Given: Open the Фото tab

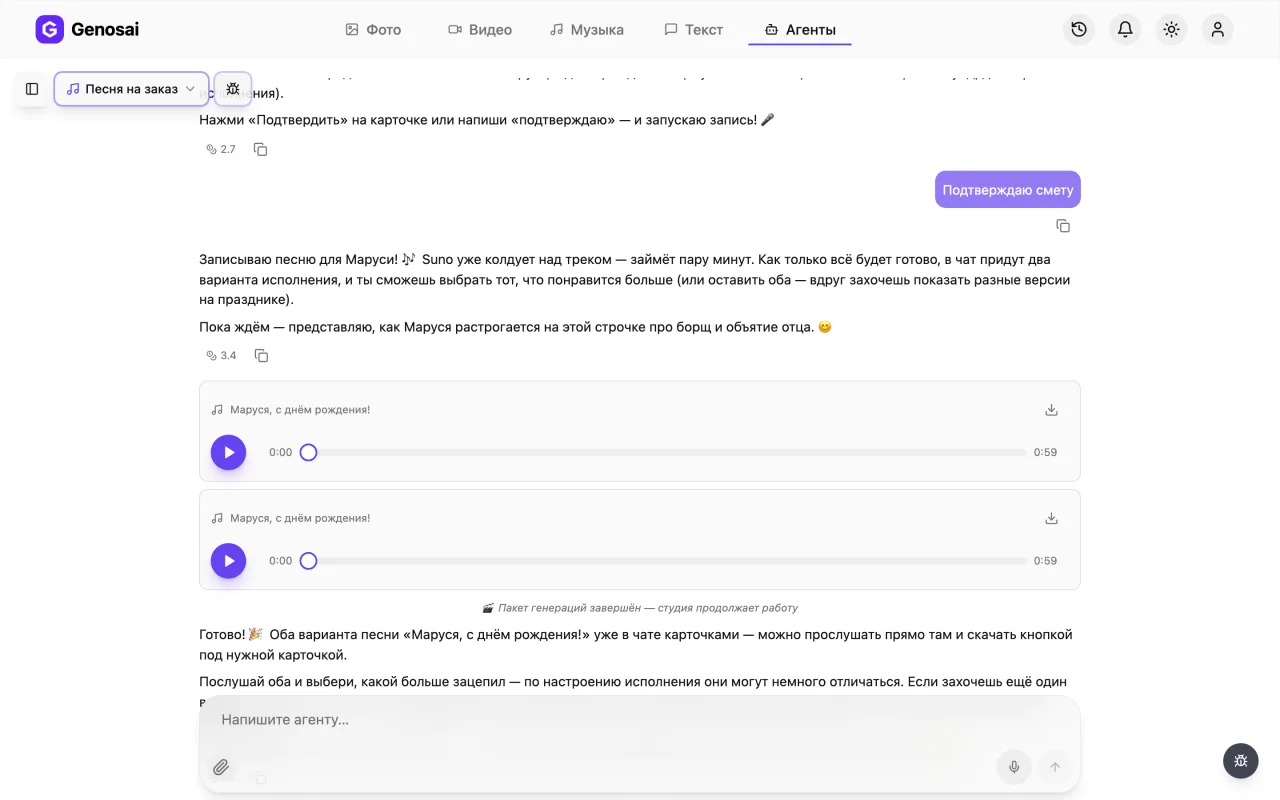Looking at the screenshot, I should [373, 30].
